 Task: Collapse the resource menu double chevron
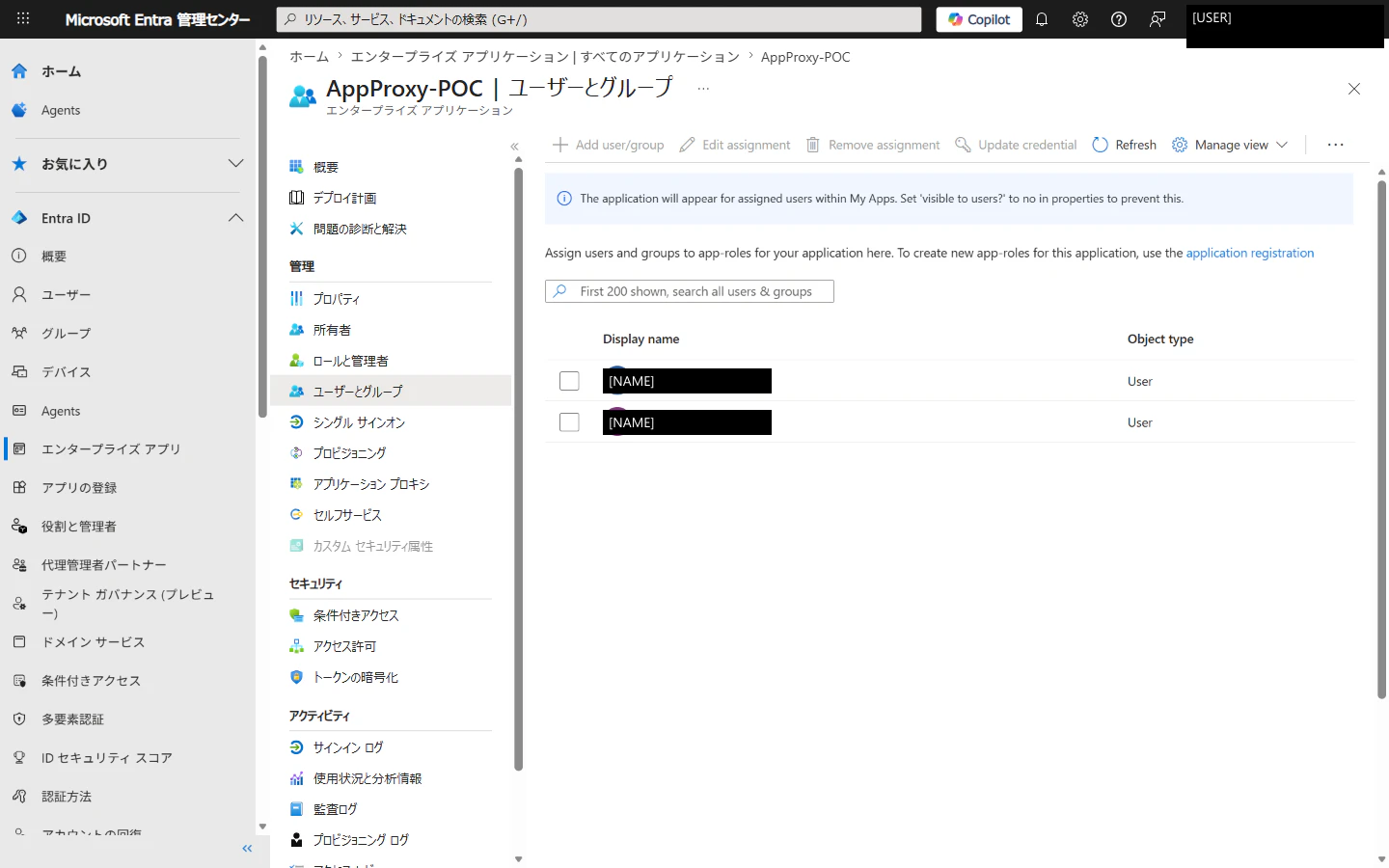tap(515, 147)
